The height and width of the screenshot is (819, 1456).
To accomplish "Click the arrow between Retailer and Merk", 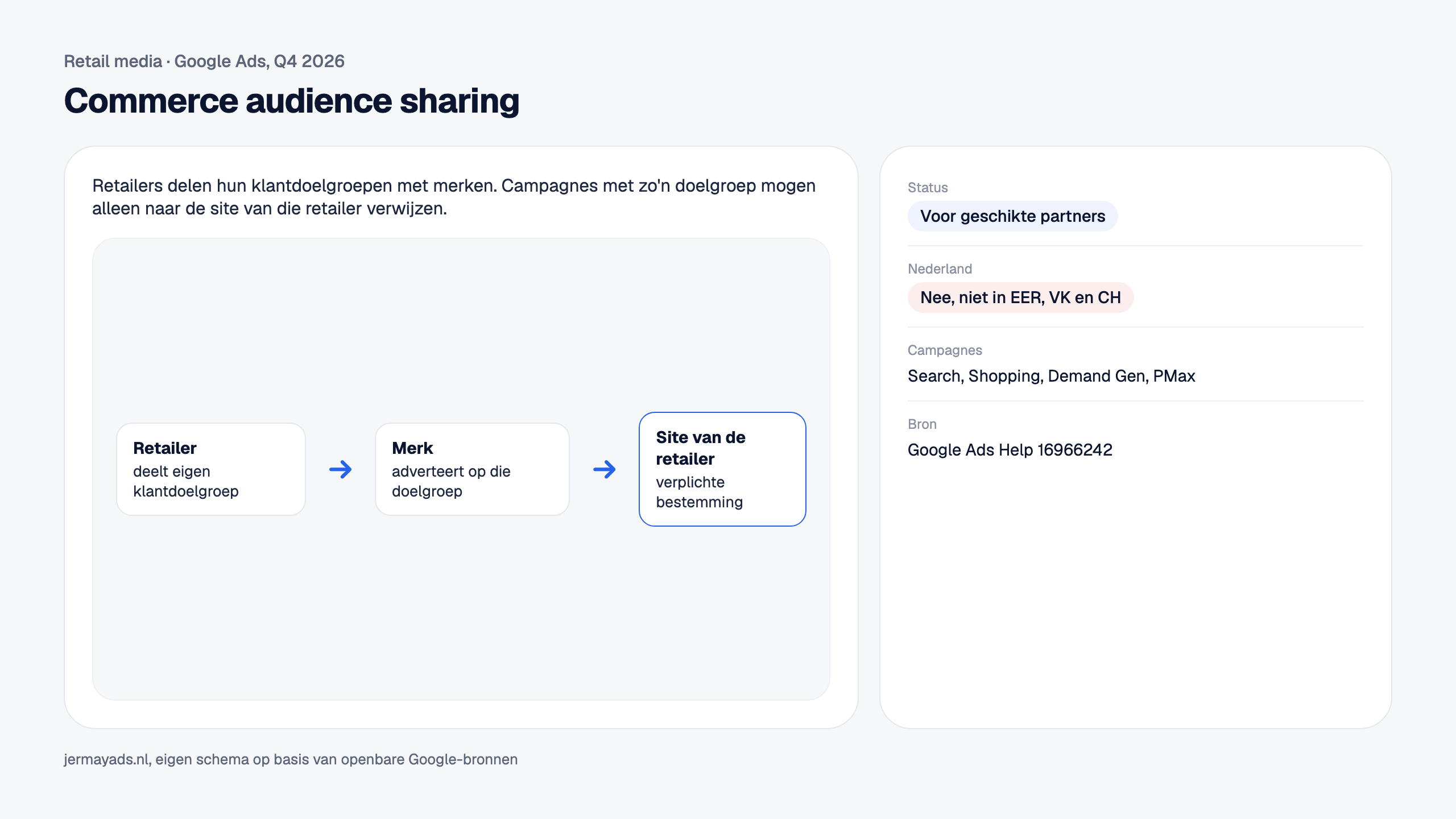I will (x=341, y=469).
